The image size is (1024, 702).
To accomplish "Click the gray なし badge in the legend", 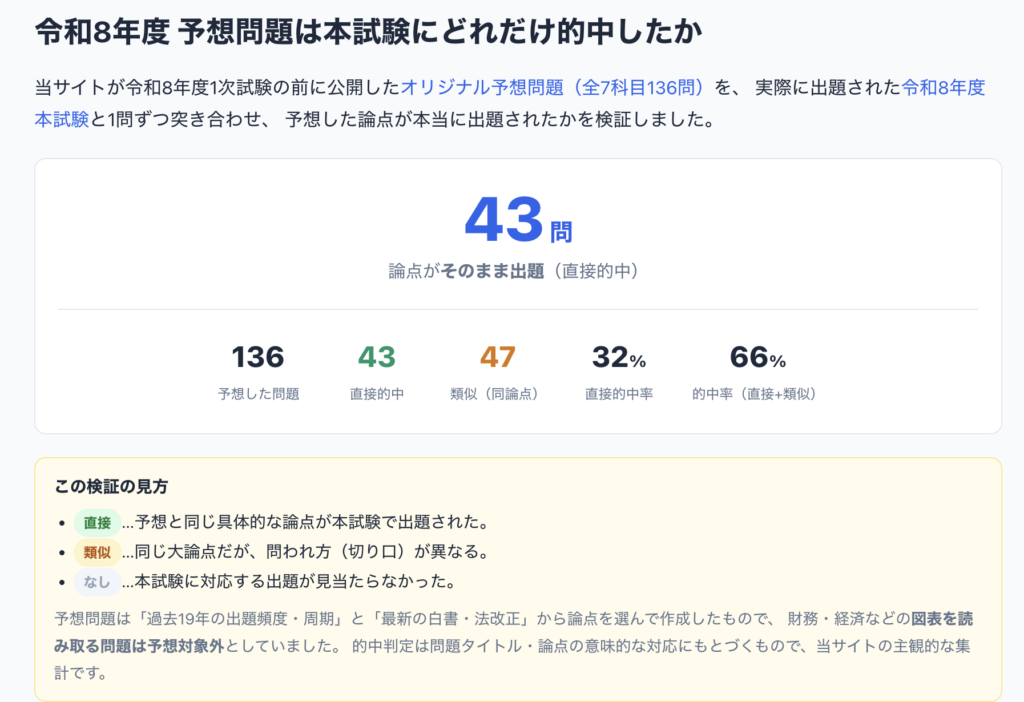I will tap(97, 582).
